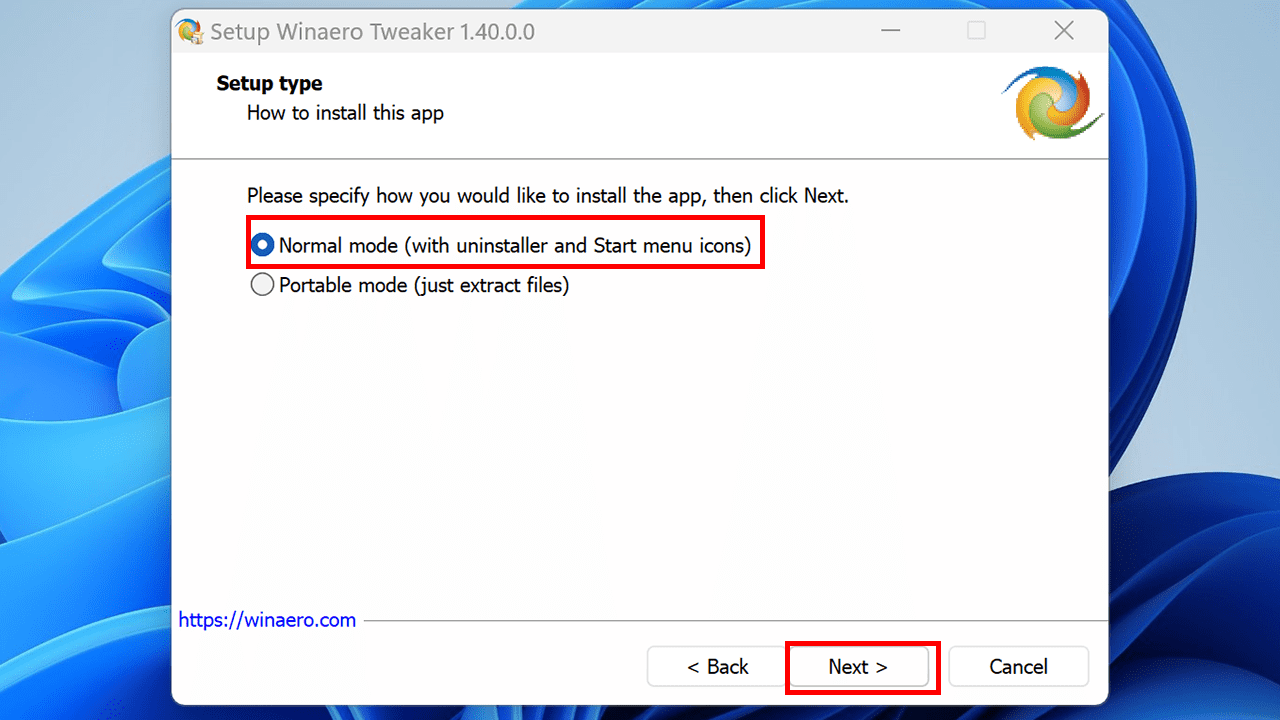Go back with the Back button

(x=717, y=667)
